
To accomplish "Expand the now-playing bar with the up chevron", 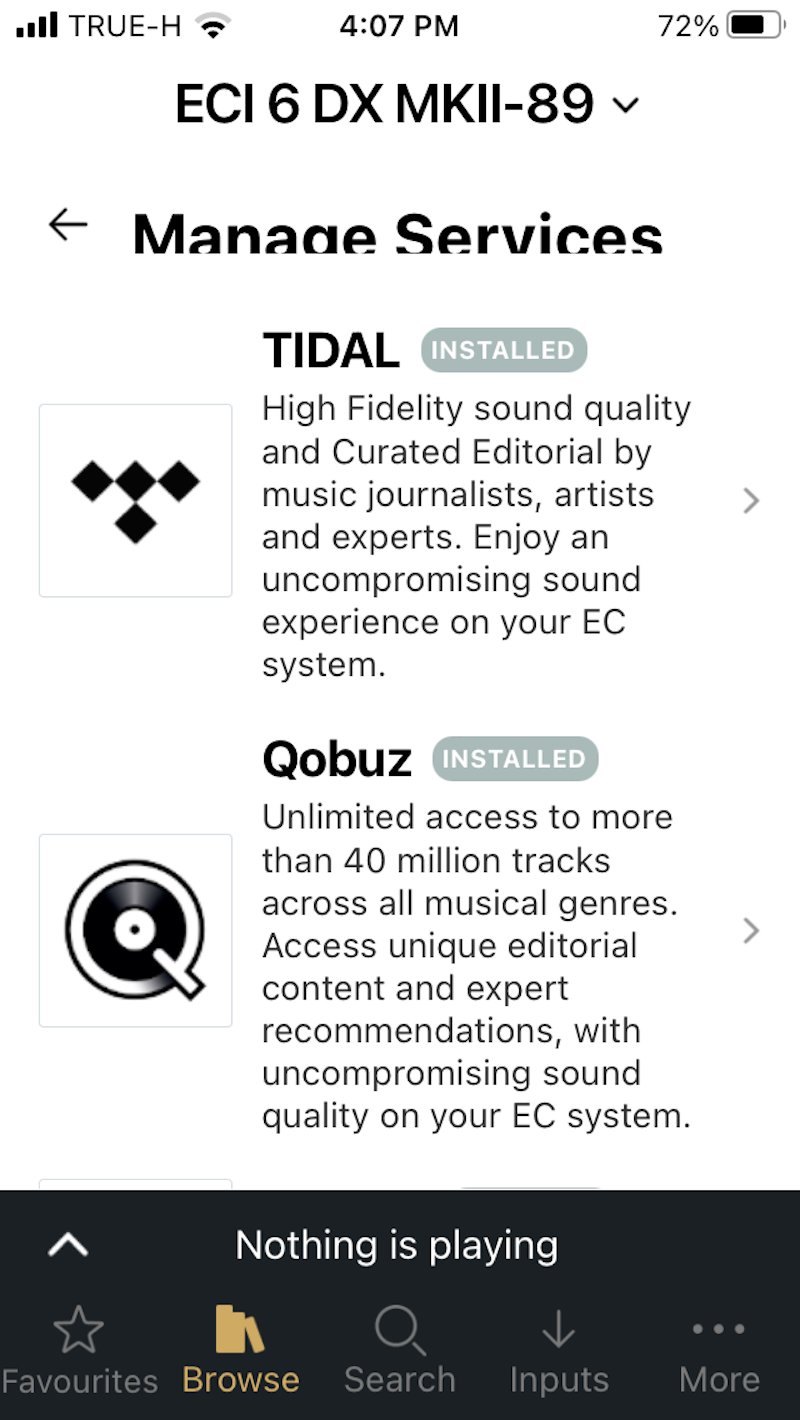I will 68,1245.
